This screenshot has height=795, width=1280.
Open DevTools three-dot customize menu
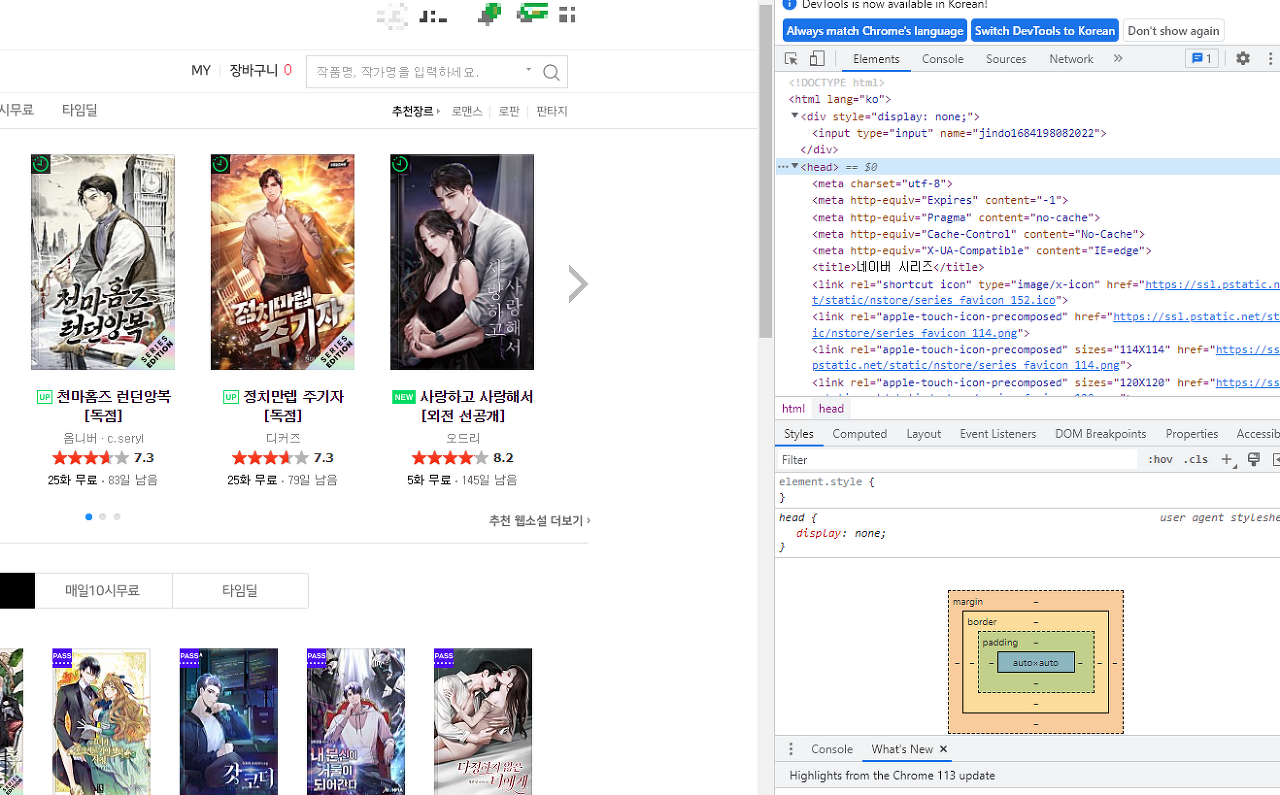click(1271, 59)
